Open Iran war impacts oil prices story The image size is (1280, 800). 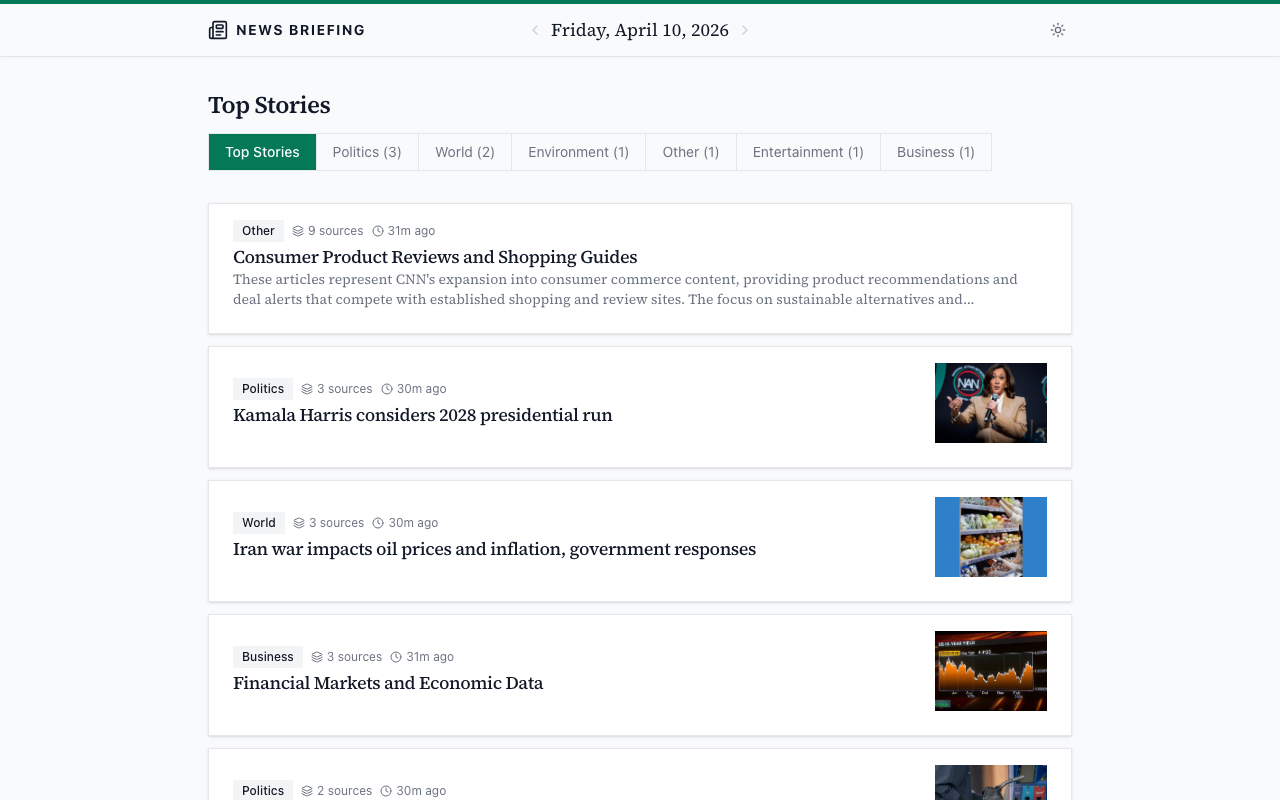click(494, 549)
